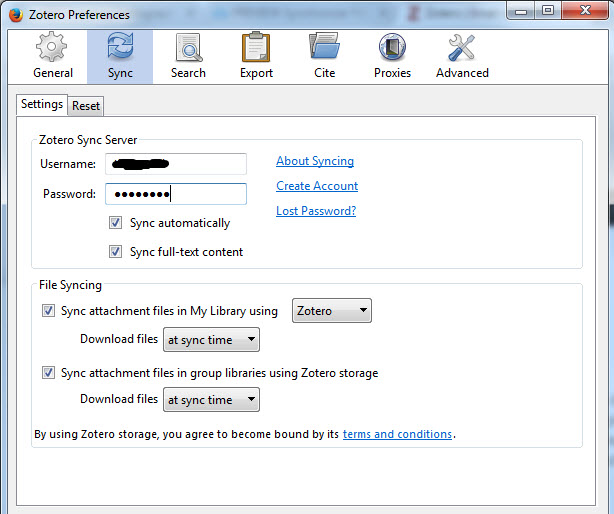The height and width of the screenshot is (514, 614).
Task: Open the About Syncing link
Action: point(315,161)
